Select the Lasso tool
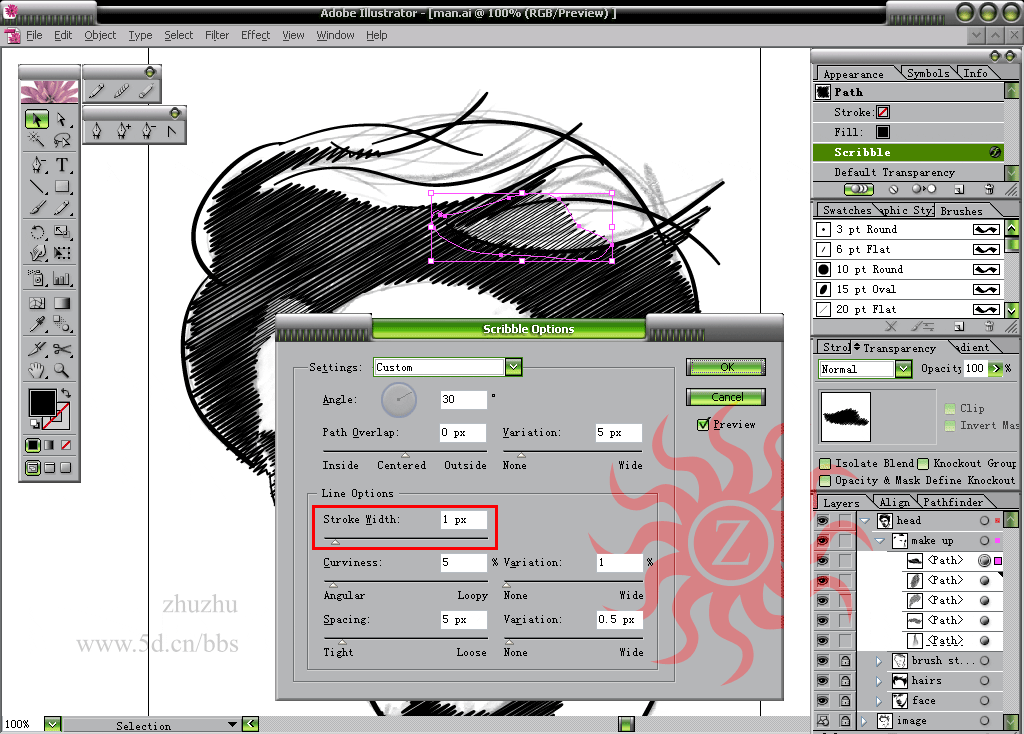Viewport: 1024px width, 734px height. [61, 139]
